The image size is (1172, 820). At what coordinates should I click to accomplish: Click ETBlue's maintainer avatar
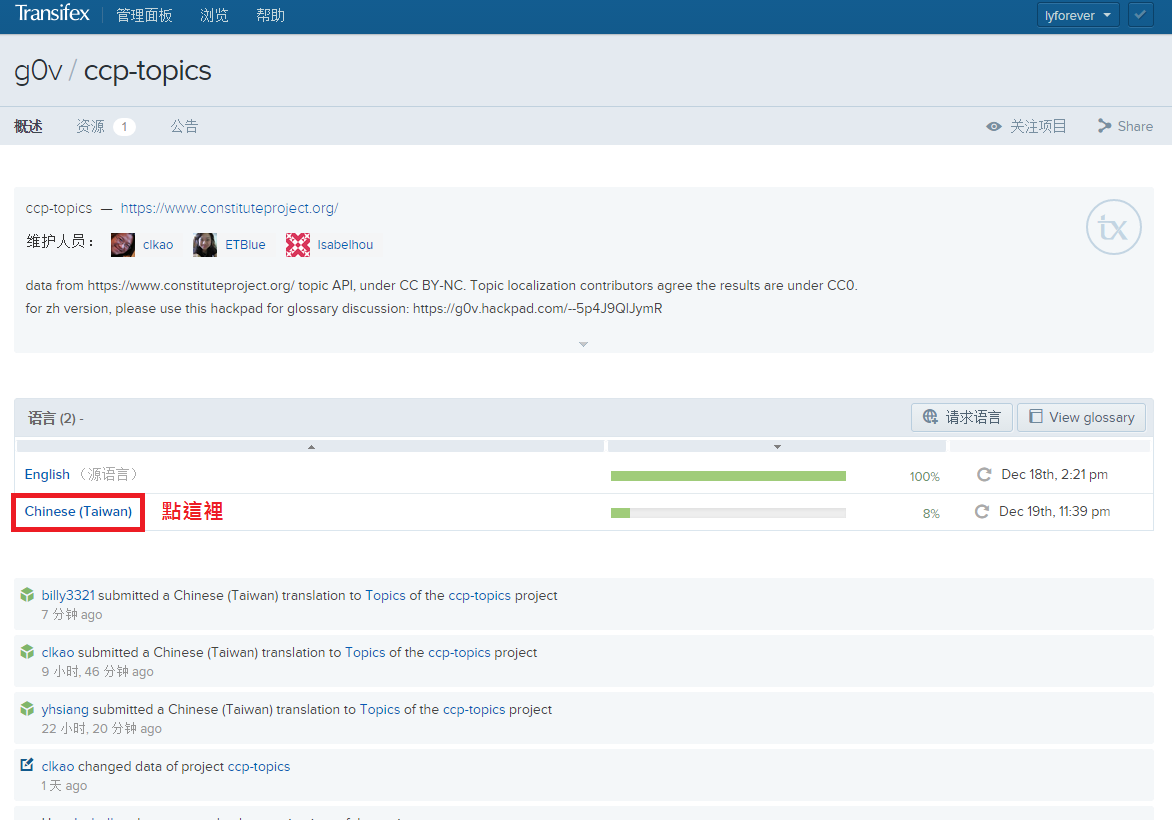point(205,244)
